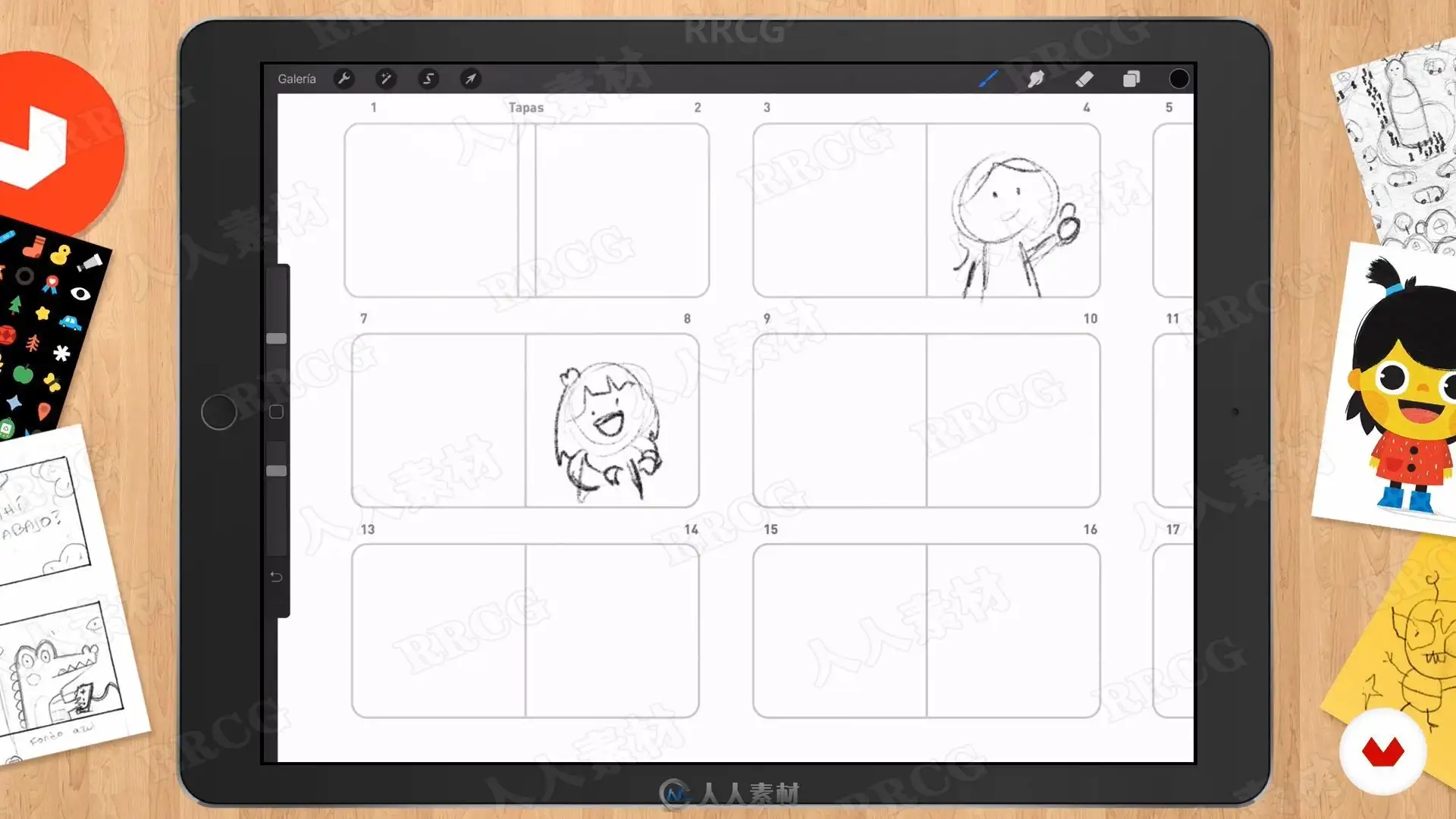Image resolution: width=1456 pixels, height=819 pixels.
Task: Tap the sidebar Undo arrow
Action: pos(276,577)
